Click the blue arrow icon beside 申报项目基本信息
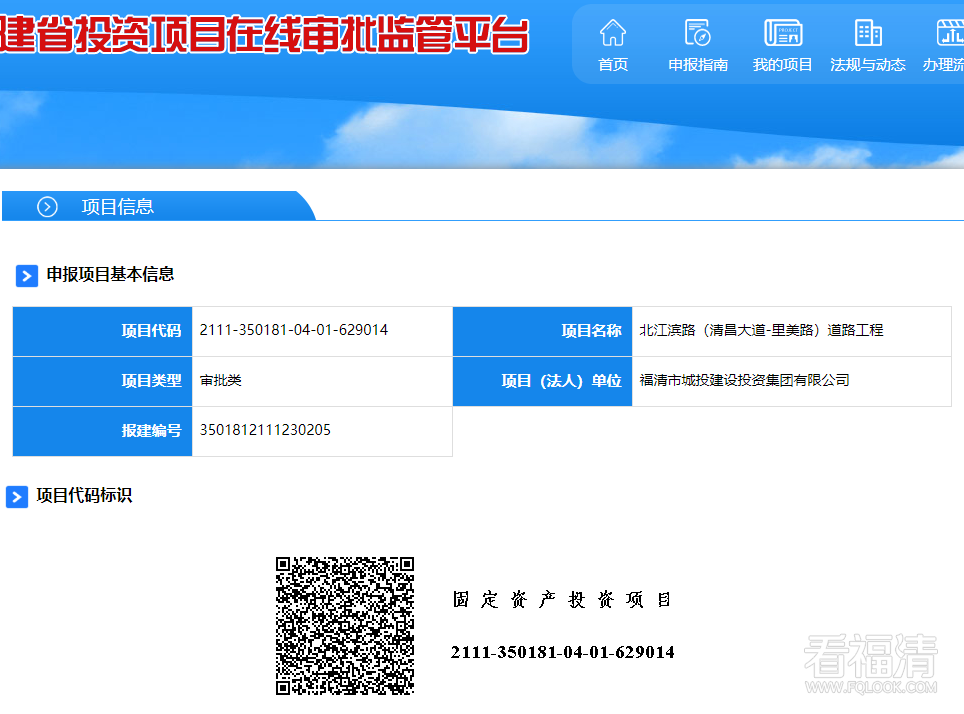964x714 pixels. click(x=27, y=275)
